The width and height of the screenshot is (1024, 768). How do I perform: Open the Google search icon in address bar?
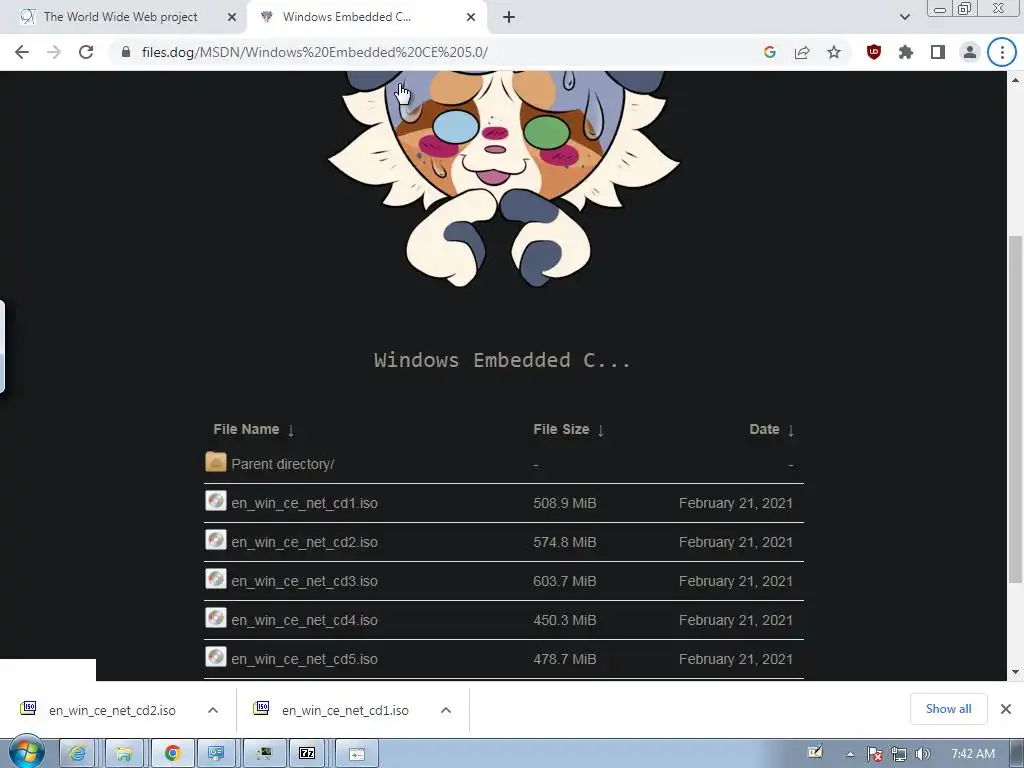pos(770,52)
